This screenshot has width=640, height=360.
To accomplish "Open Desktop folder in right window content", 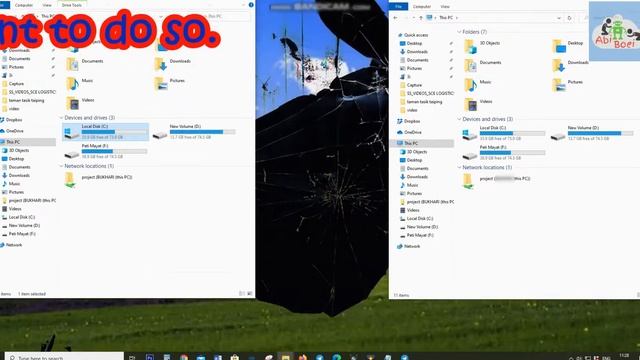I will click(568, 46).
